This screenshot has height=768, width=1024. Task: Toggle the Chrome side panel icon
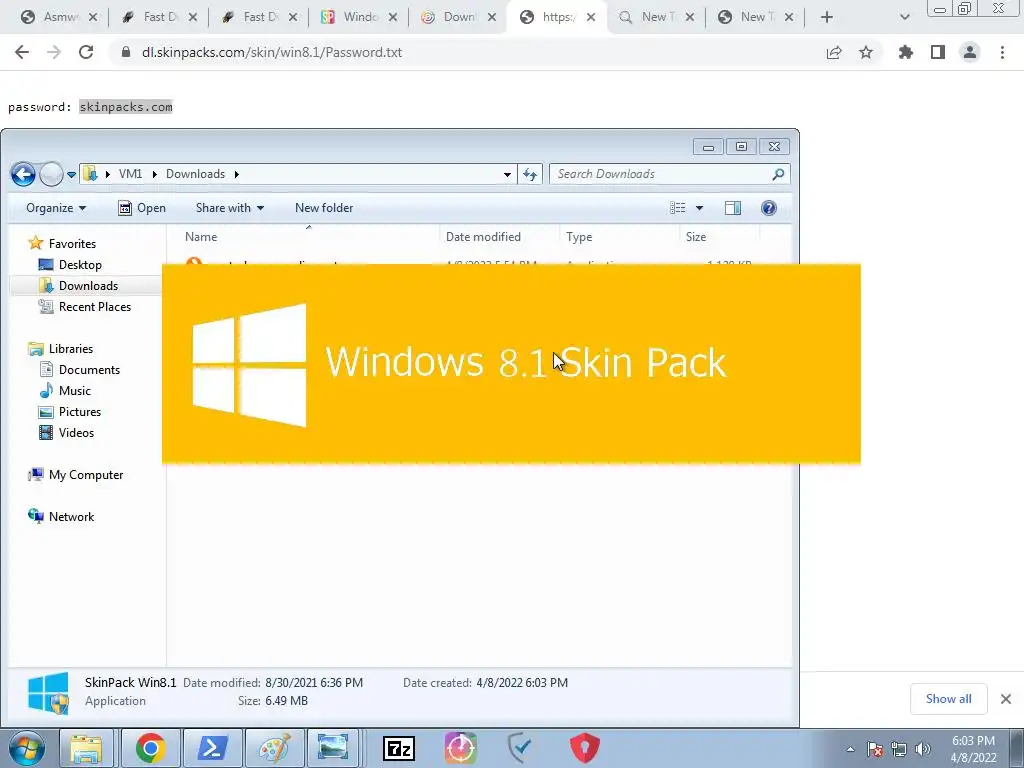(938, 52)
